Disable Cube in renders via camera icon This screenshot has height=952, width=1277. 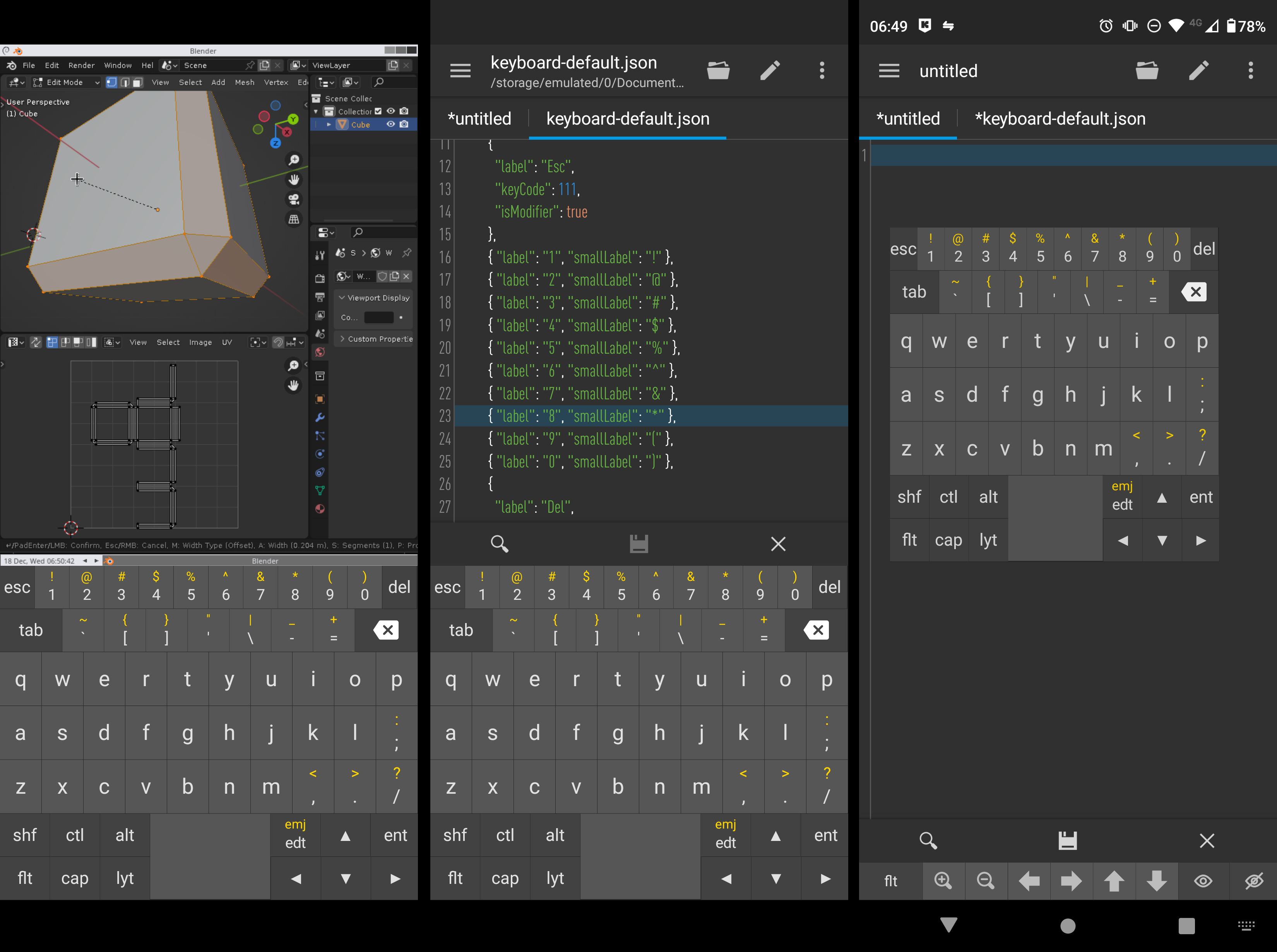tap(404, 124)
